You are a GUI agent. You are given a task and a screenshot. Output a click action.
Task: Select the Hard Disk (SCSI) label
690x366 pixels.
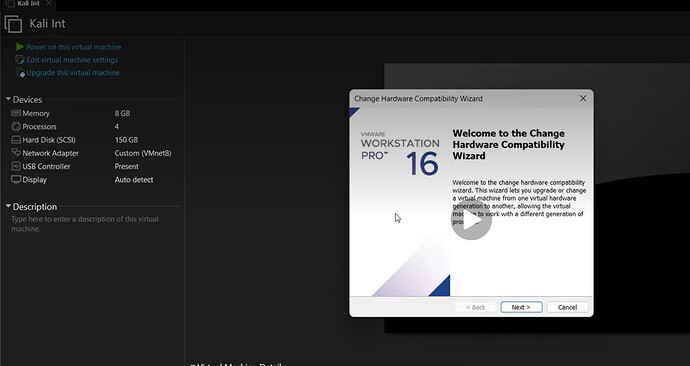(49, 139)
